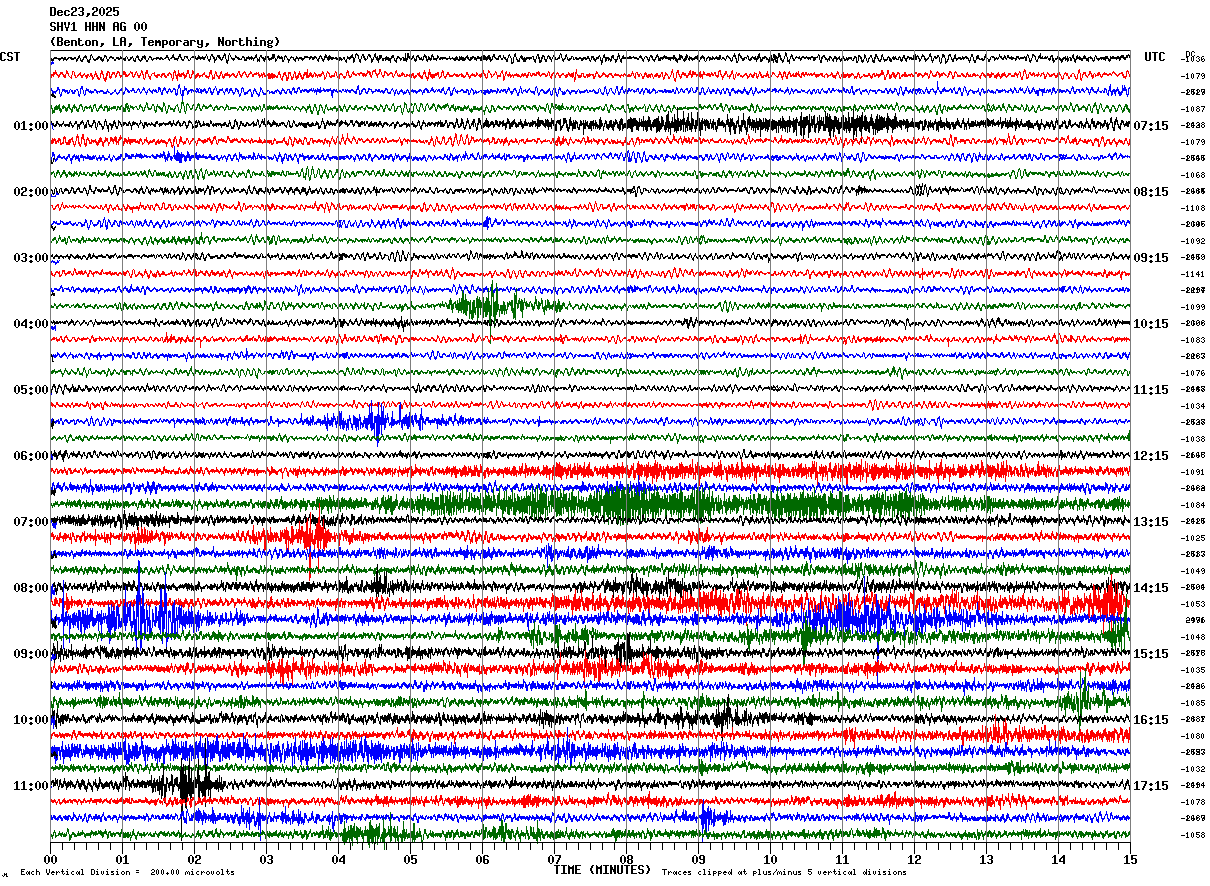
Task: Select the 11:00 CST time label
Action: pos(31,786)
